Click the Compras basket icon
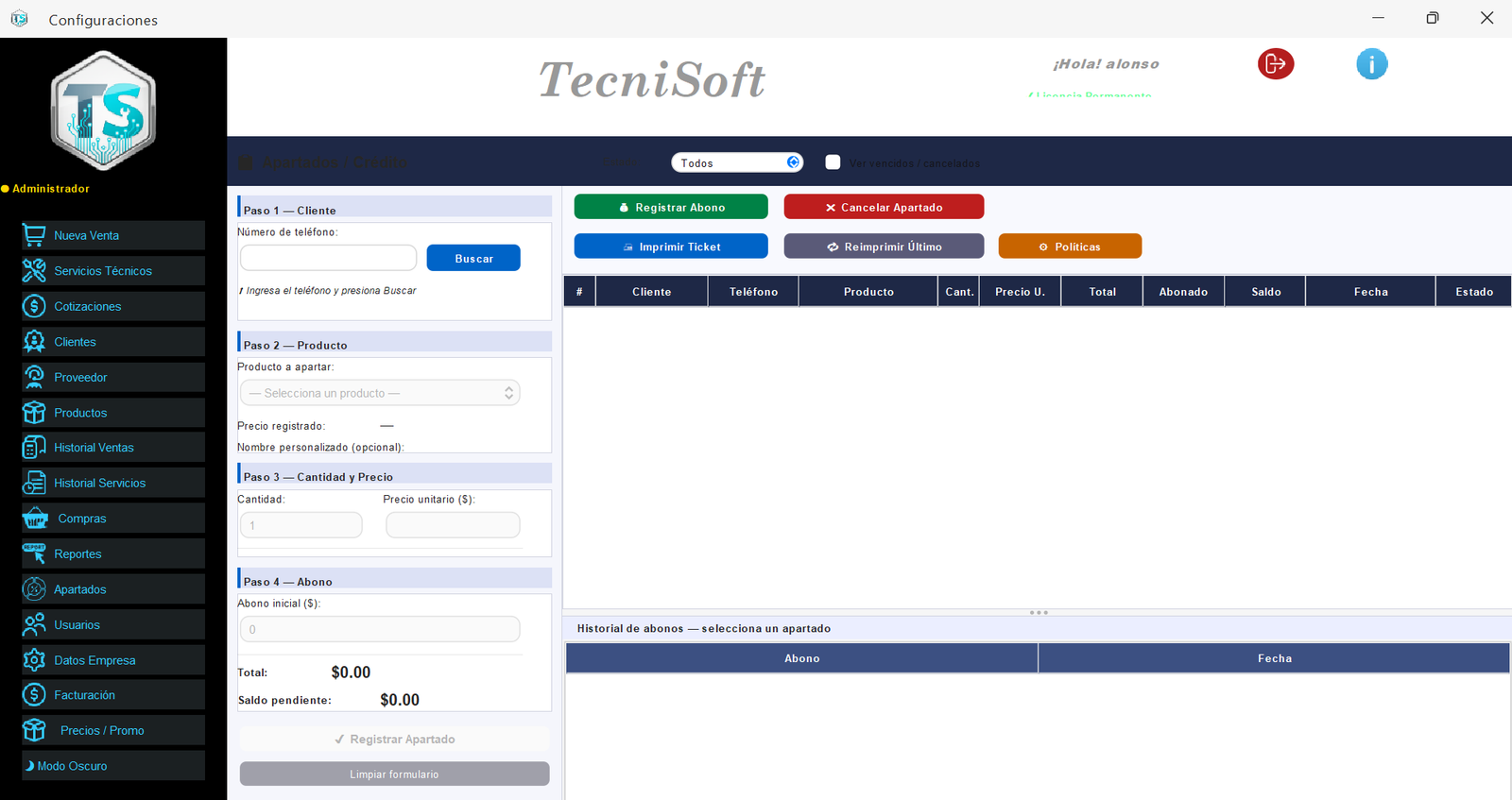Viewport: 1512px width, 800px height. [x=35, y=519]
